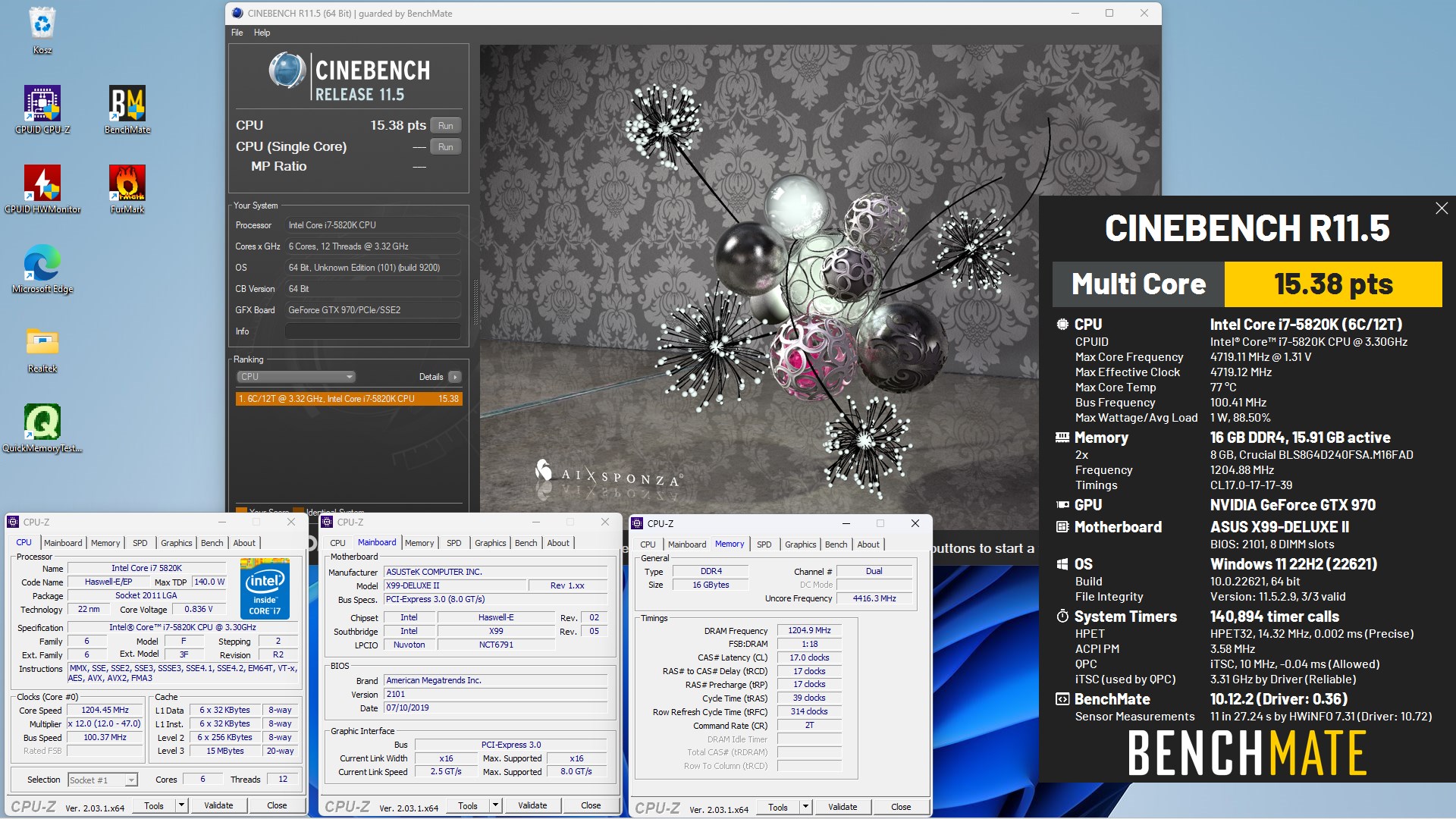Click the Memory CPU-Z window title icon

tap(637, 523)
